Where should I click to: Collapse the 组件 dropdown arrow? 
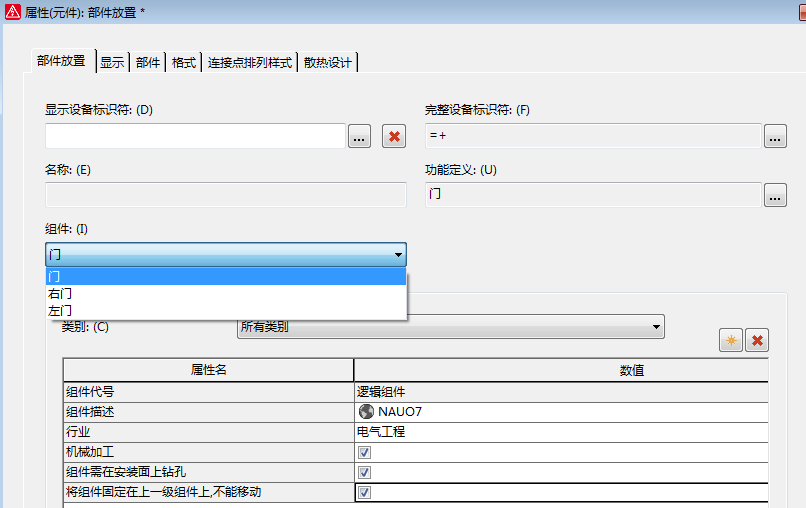[398, 255]
